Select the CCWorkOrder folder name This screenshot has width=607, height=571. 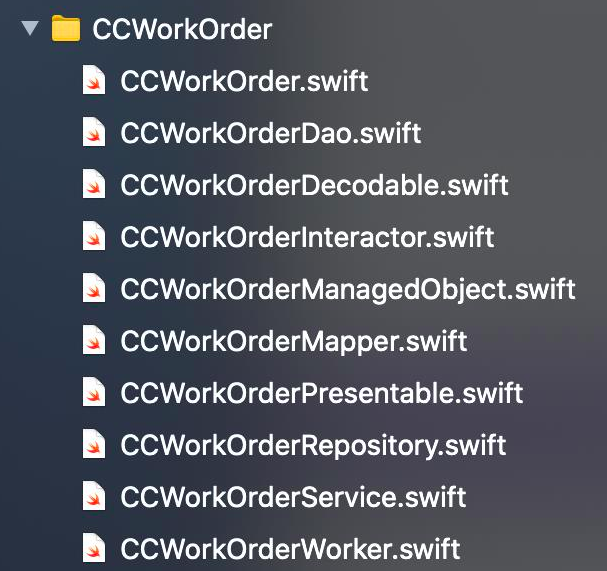[181, 30]
